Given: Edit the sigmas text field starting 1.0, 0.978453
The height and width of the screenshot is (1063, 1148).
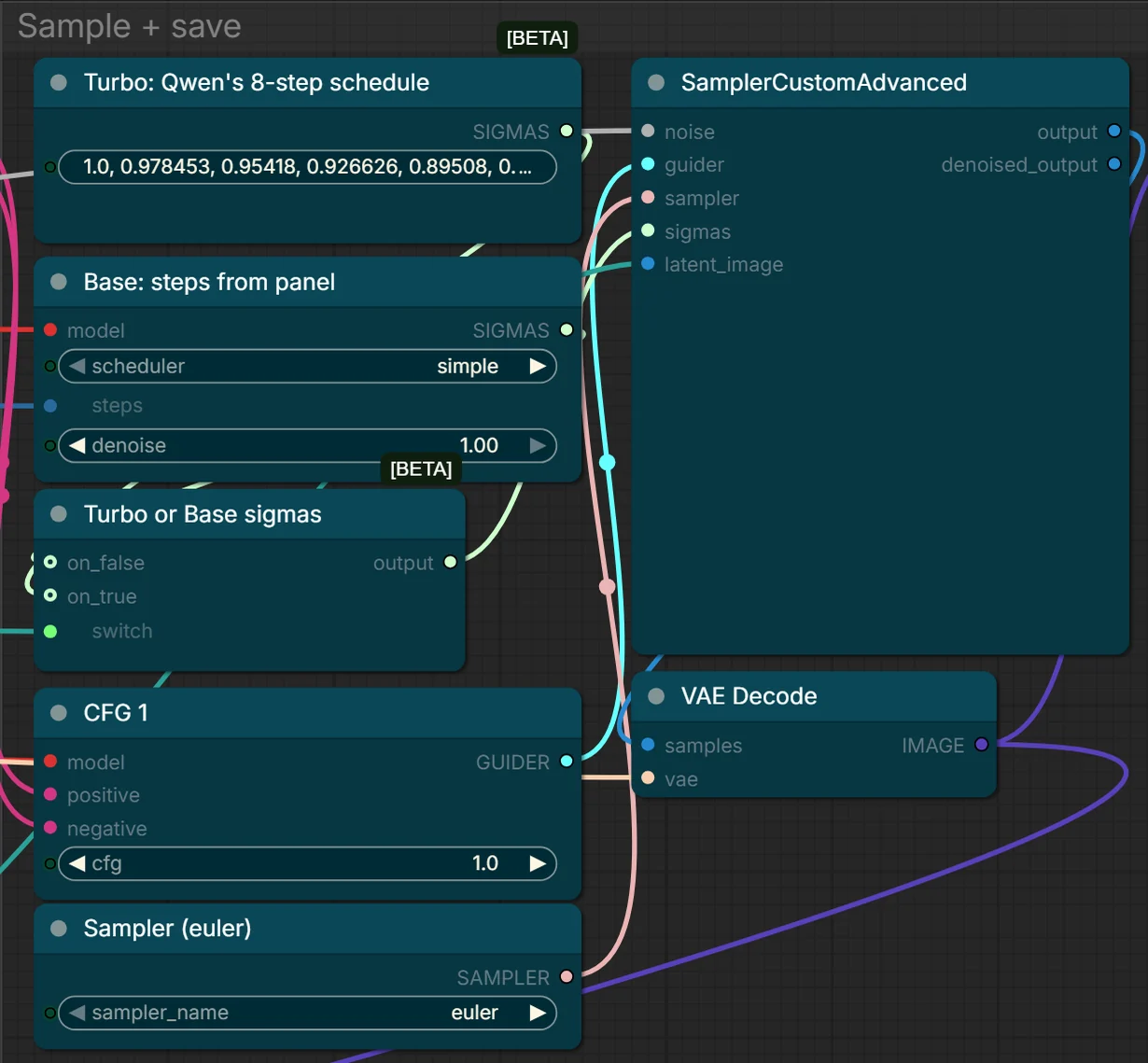Looking at the screenshot, I should click(307, 167).
